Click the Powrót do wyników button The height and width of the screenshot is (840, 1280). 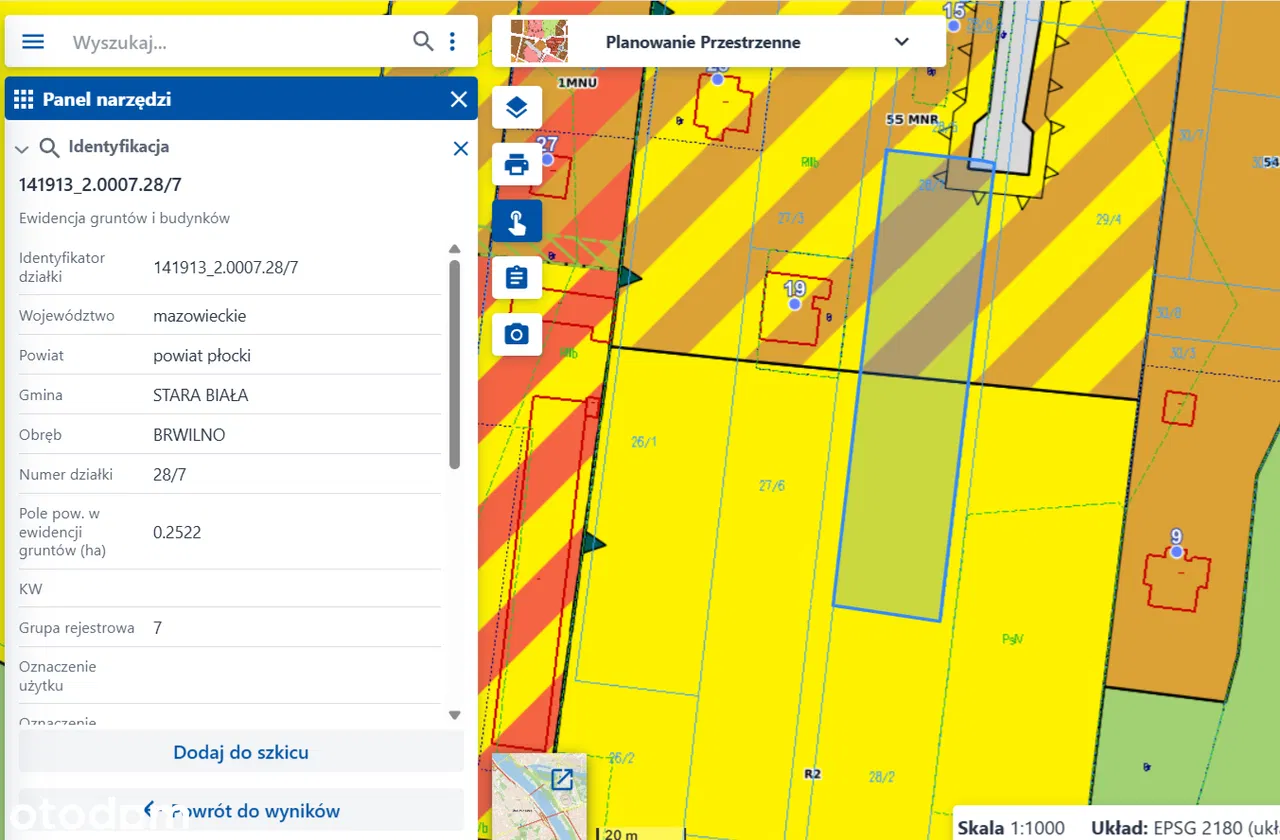click(x=240, y=810)
